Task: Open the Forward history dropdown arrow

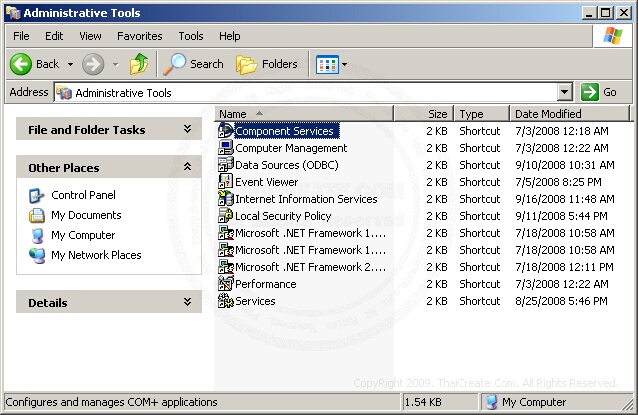Action: coord(116,64)
